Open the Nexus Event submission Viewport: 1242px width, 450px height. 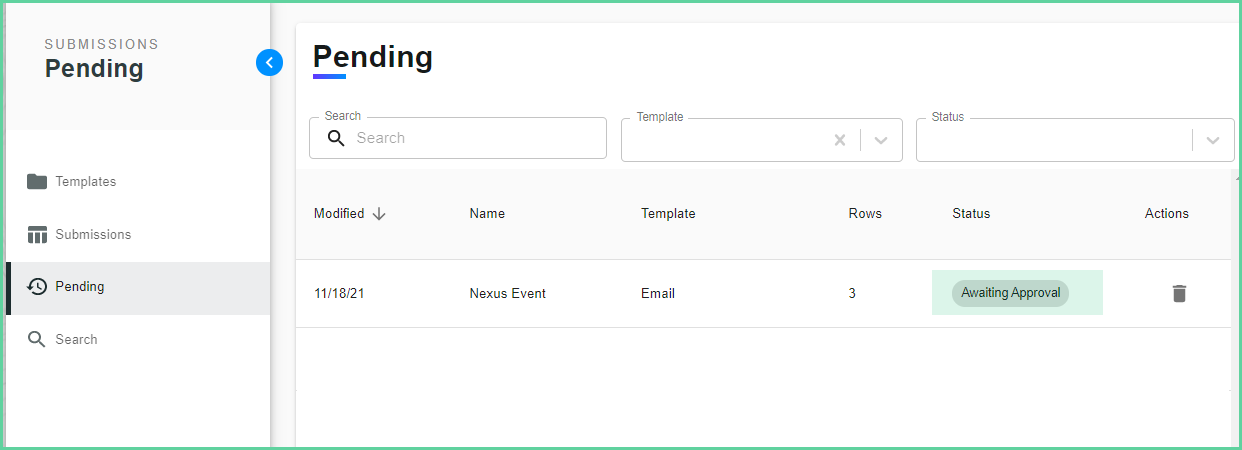click(x=508, y=293)
